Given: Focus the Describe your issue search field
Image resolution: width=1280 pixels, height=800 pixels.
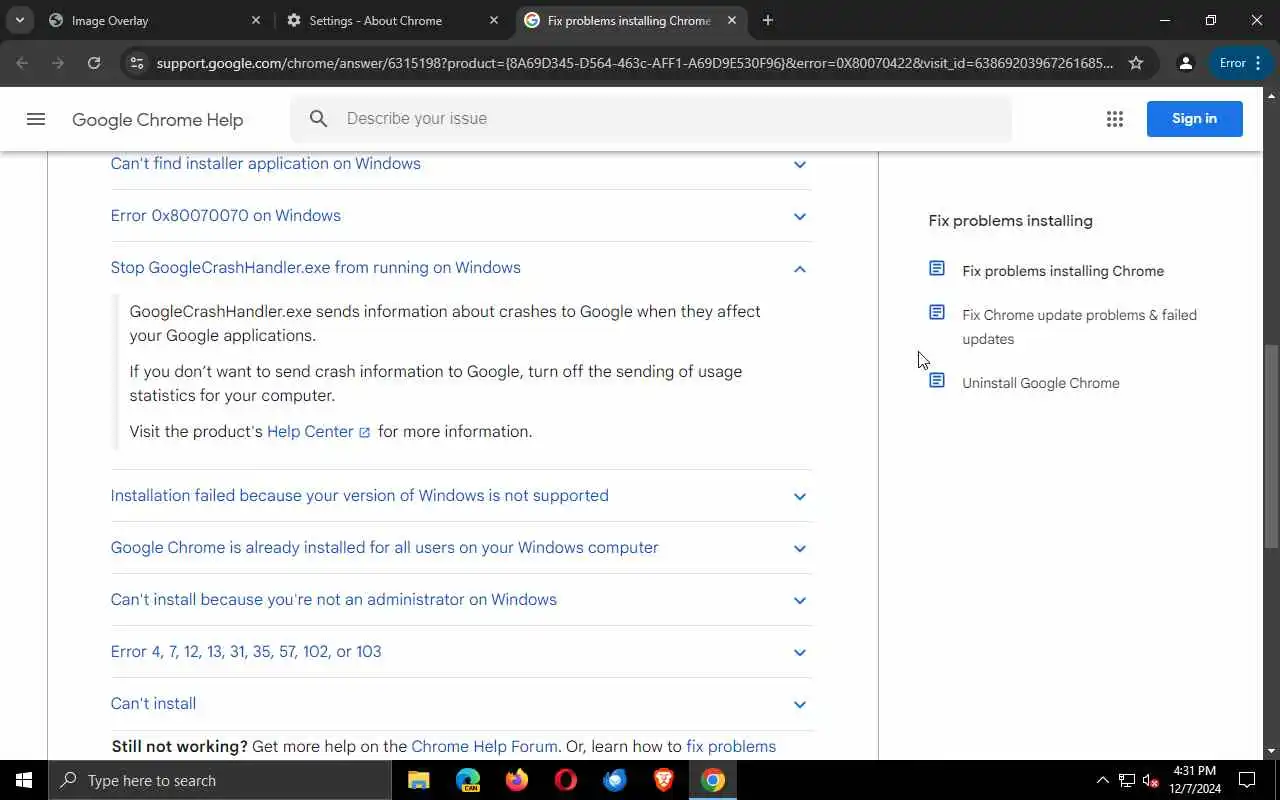Looking at the screenshot, I should [x=651, y=119].
